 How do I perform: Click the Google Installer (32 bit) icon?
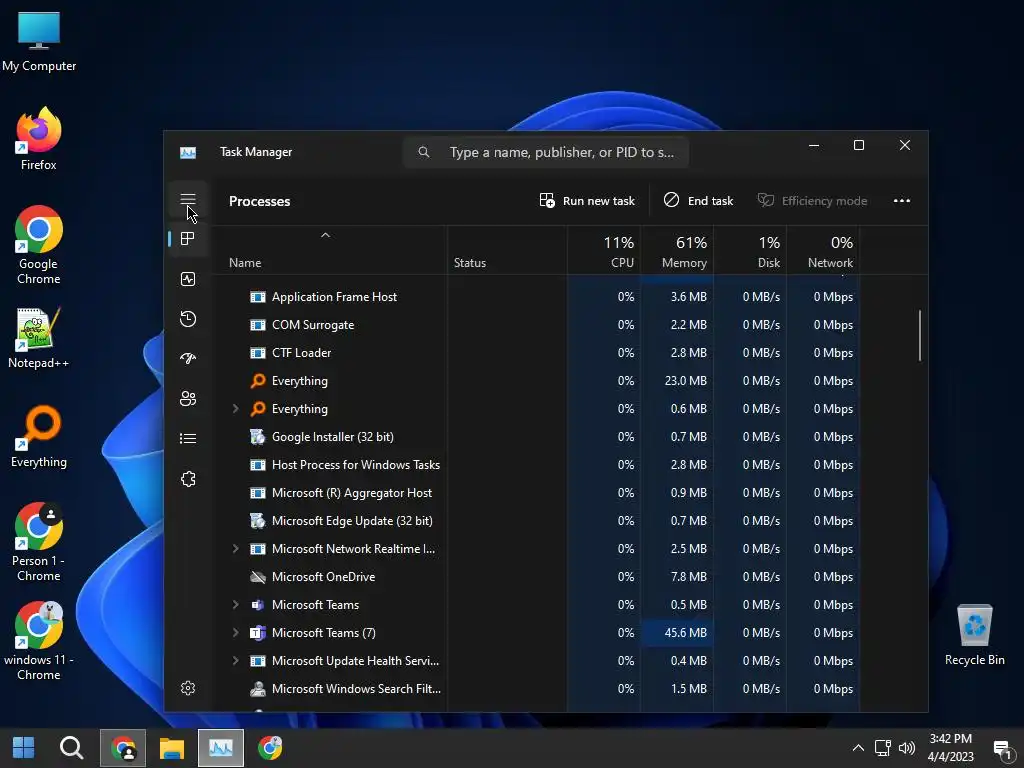[x=258, y=437]
